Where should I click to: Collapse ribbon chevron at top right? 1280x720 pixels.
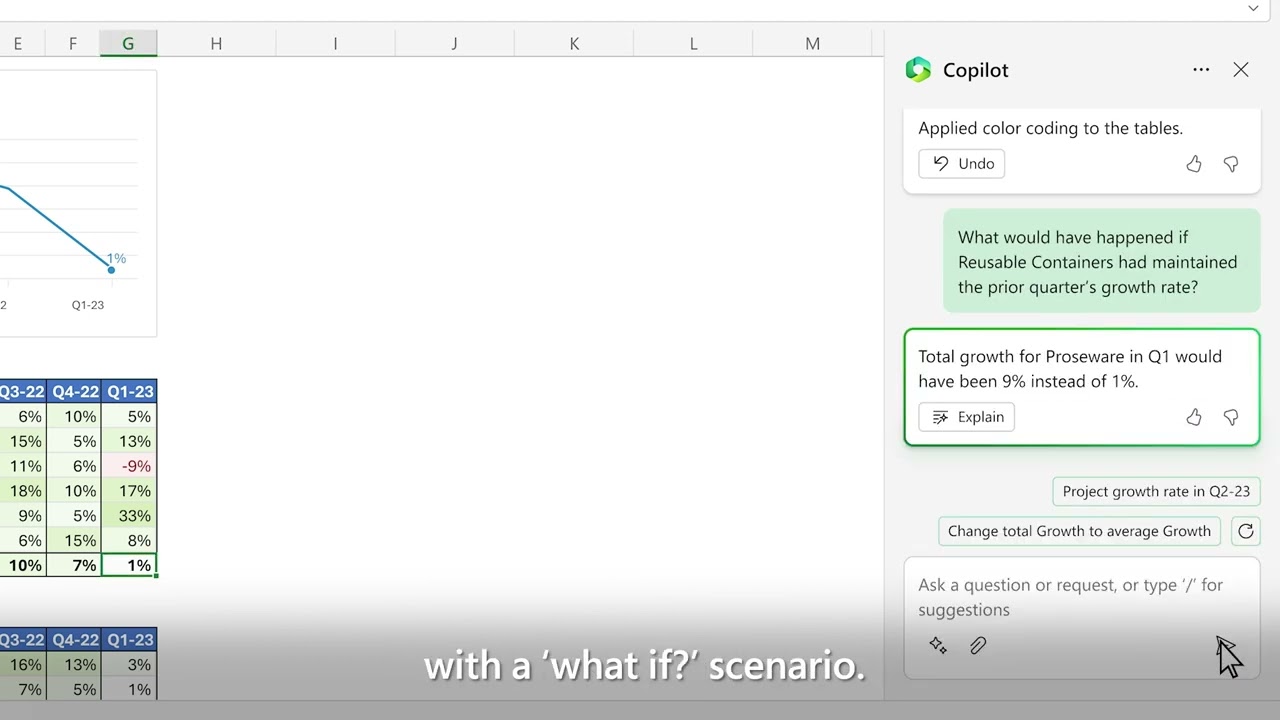pyautogui.click(x=1253, y=8)
